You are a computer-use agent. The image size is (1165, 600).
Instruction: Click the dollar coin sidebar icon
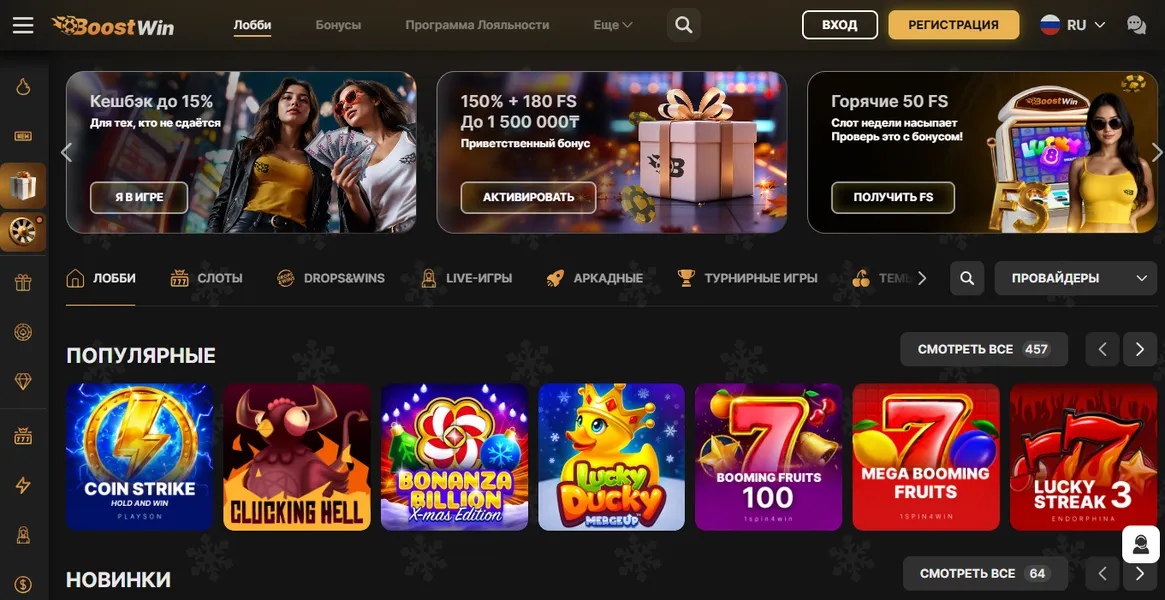coord(23,585)
